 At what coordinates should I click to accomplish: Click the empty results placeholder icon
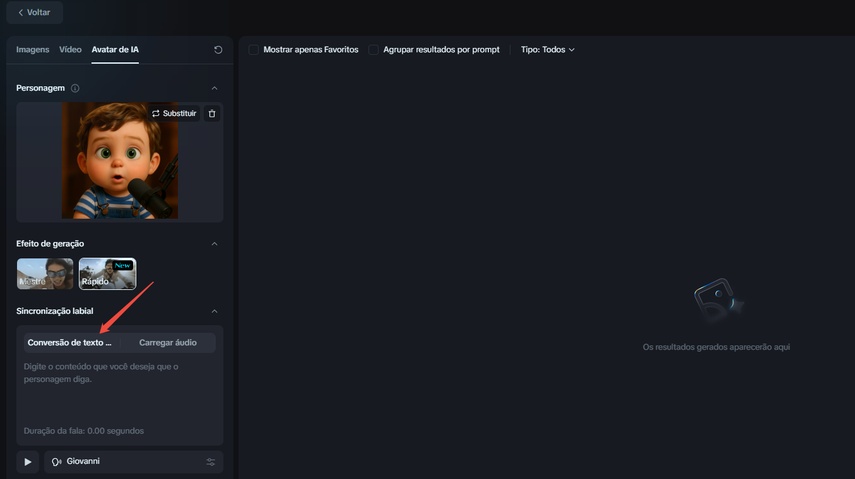coord(718,300)
